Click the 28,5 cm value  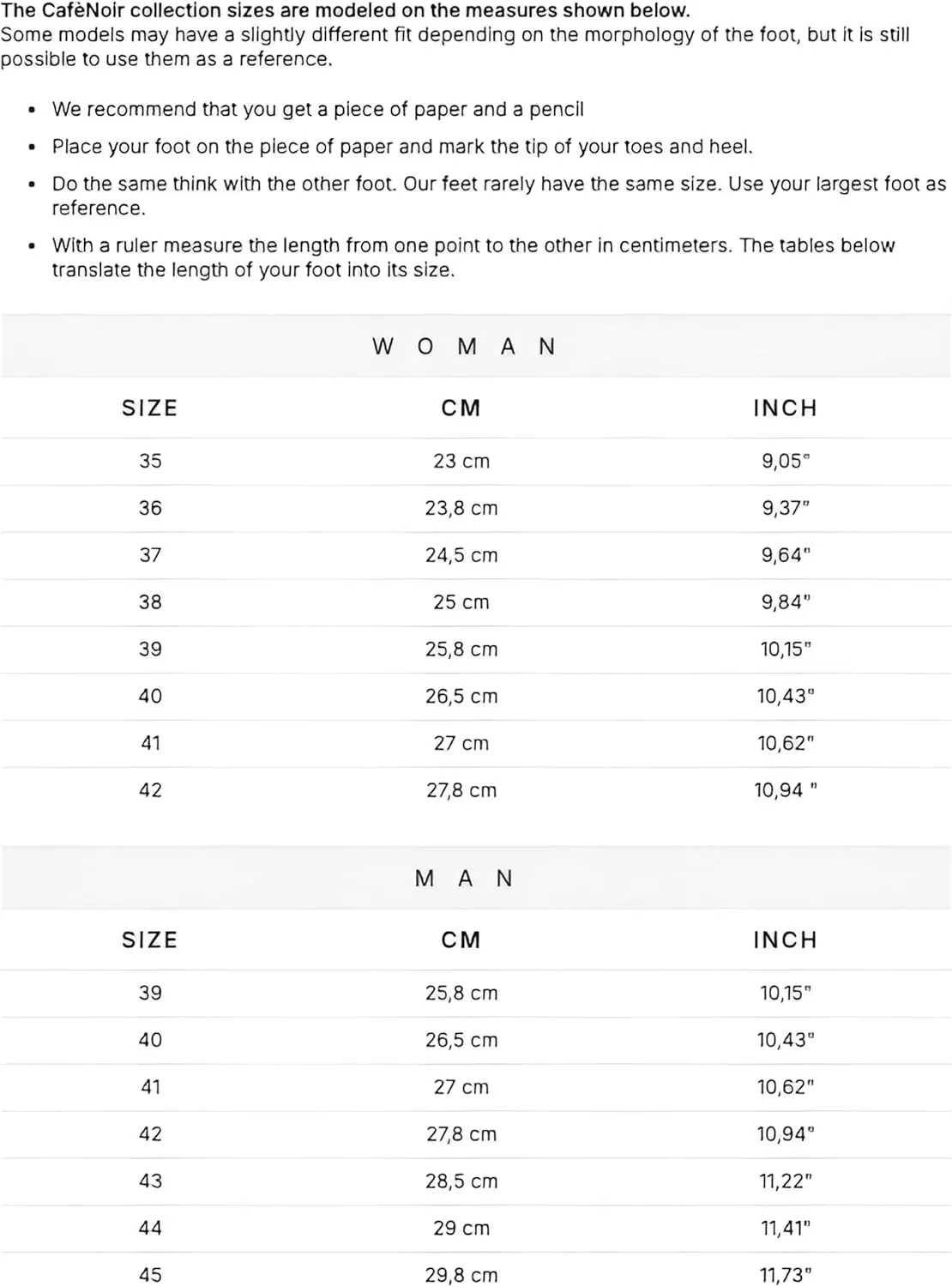[x=461, y=1181]
